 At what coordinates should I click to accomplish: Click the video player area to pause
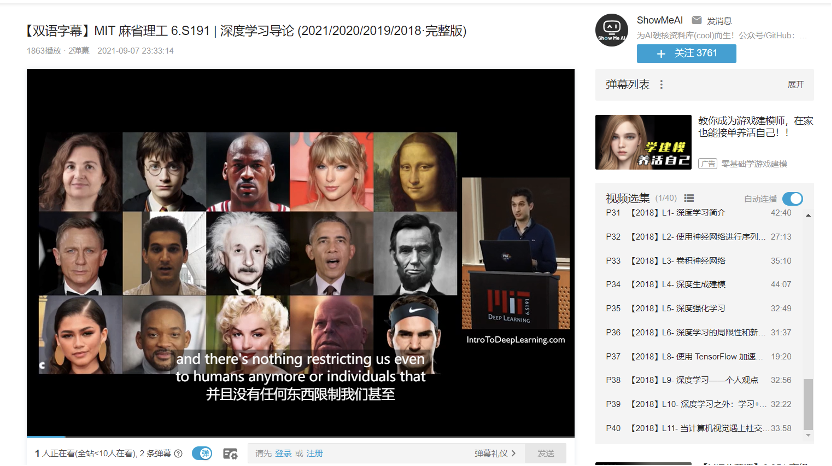click(x=301, y=252)
